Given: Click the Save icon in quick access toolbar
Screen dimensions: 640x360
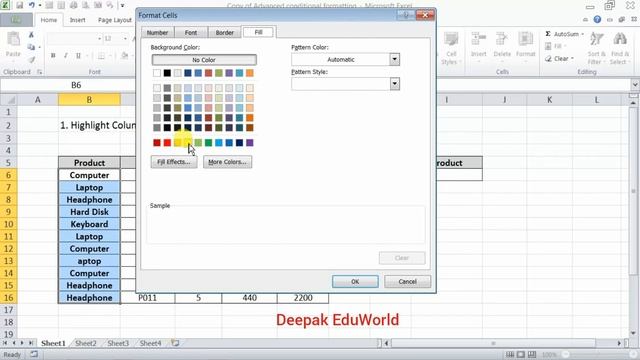Looking at the screenshot, I should [20, 5].
